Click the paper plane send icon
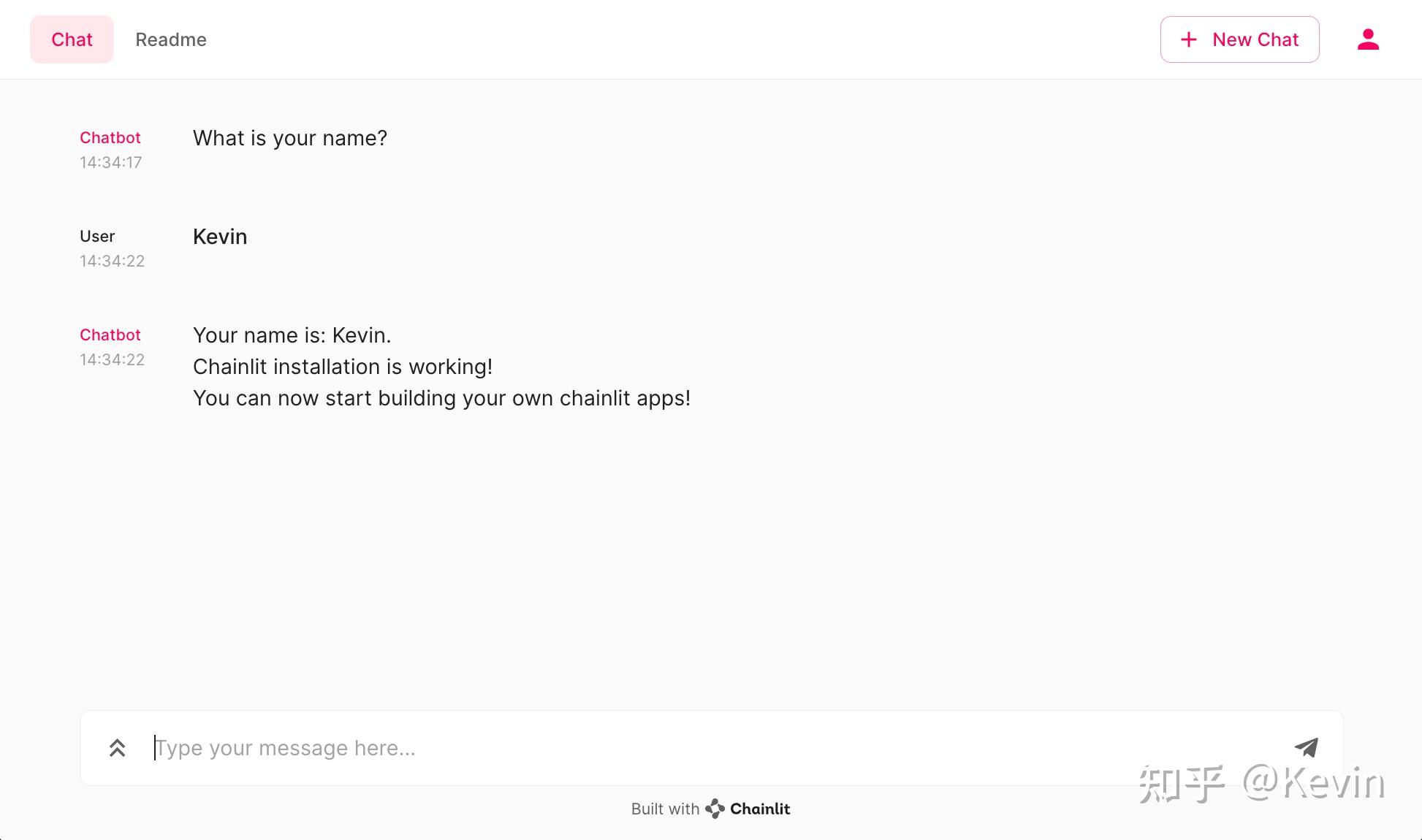The width and height of the screenshot is (1422, 840). tap(1306, 747)
